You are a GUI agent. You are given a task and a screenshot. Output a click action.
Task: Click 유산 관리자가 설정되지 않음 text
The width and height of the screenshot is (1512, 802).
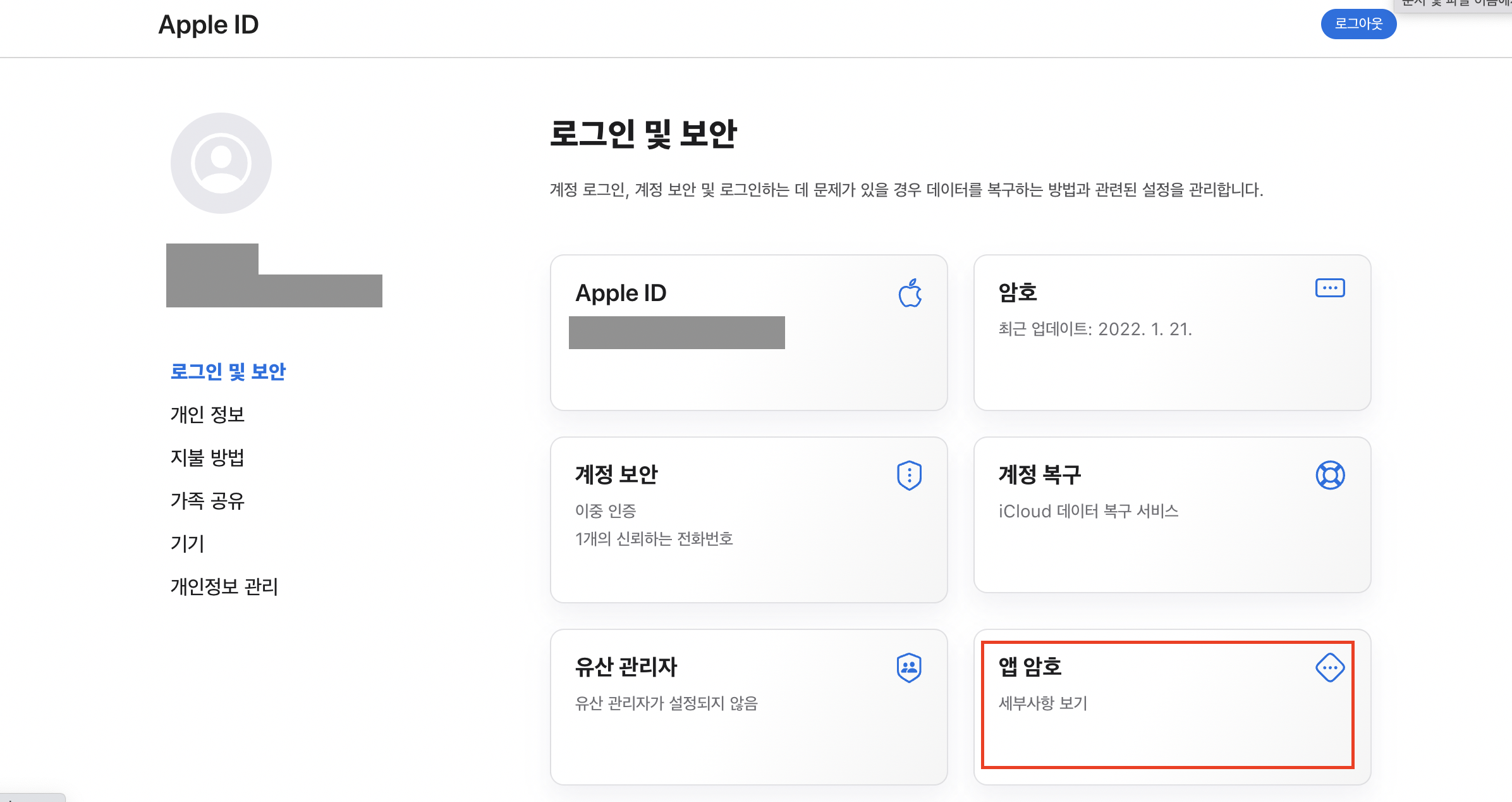tap(666, 703)
